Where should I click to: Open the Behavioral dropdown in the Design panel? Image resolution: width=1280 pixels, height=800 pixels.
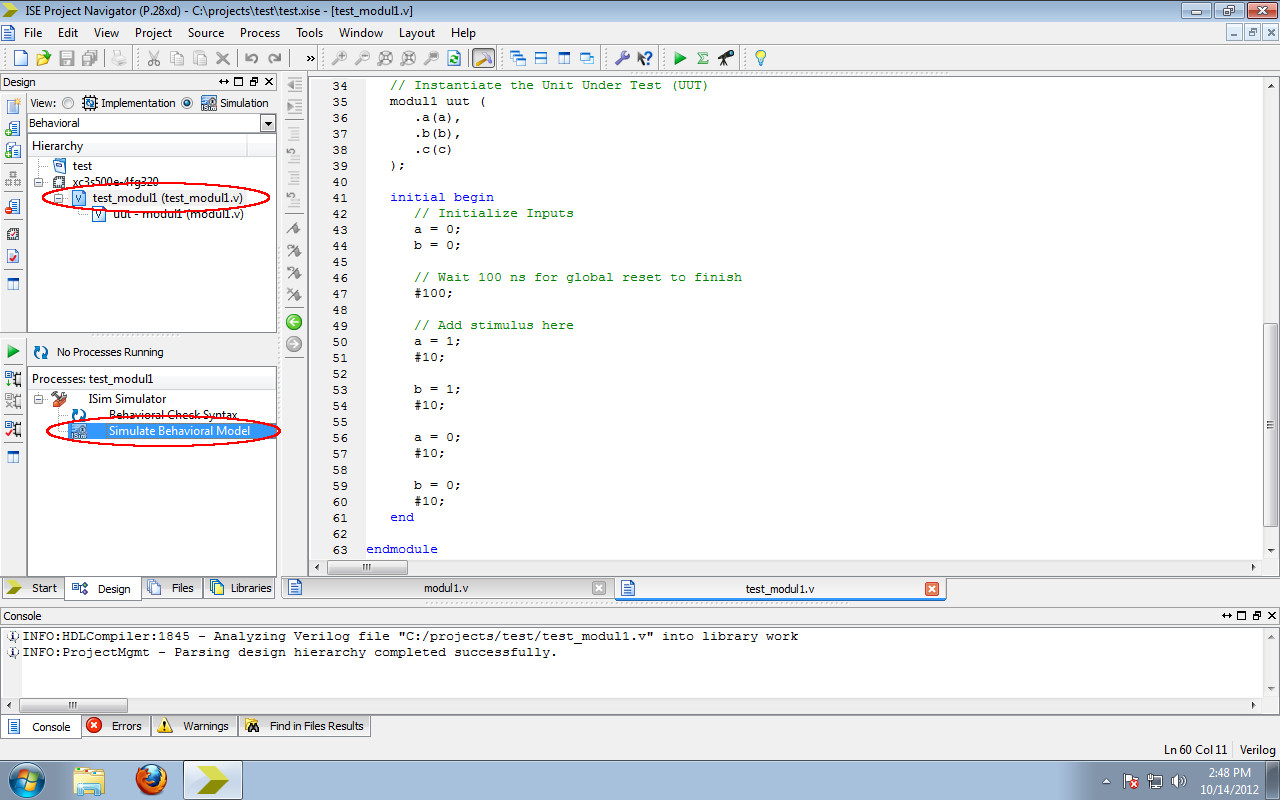tap(267, 123)
